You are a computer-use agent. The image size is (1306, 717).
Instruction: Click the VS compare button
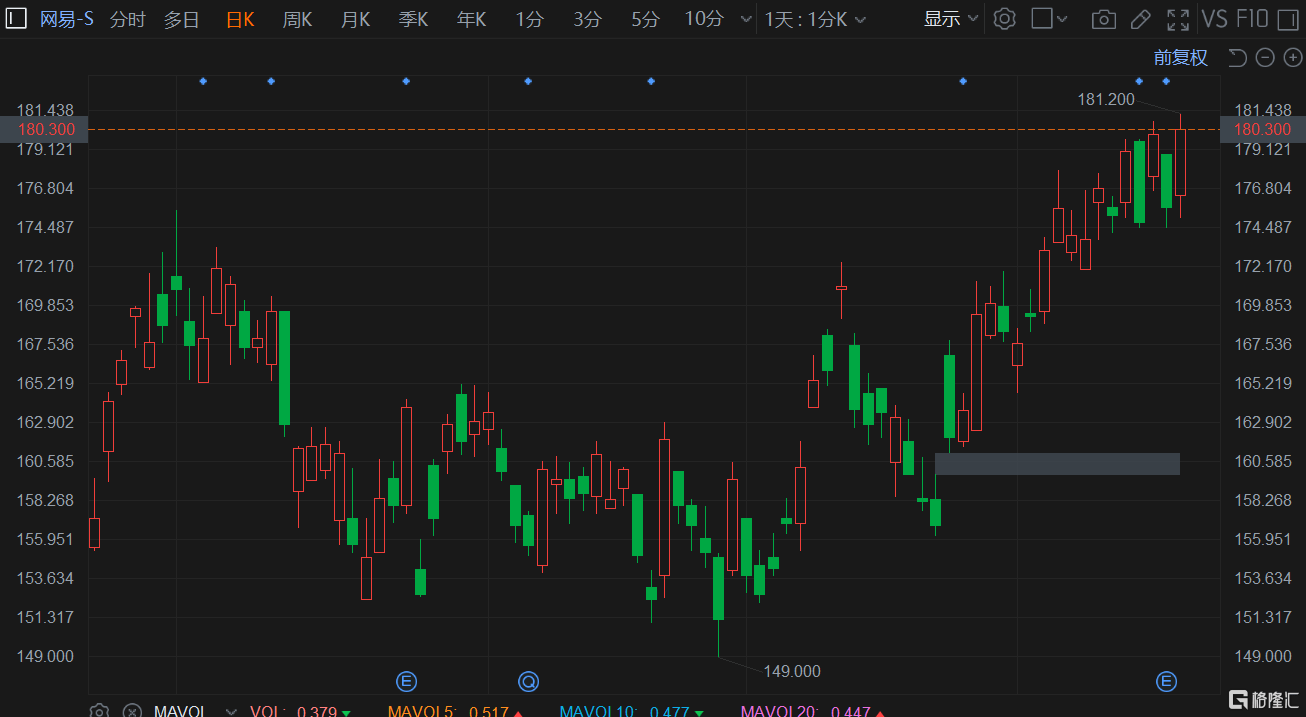coord(1214,19)
